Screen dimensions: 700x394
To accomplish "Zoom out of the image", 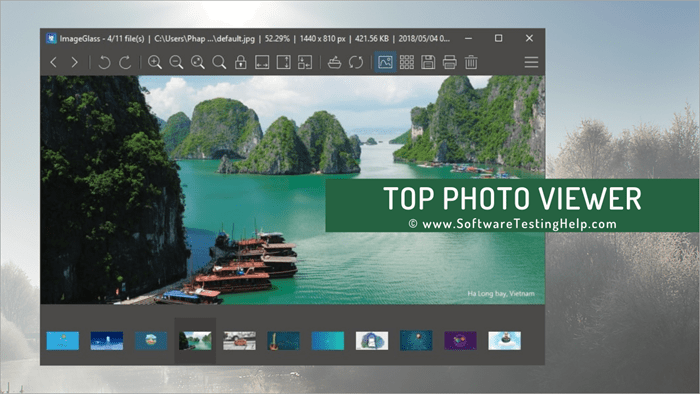I will [176, 62].
